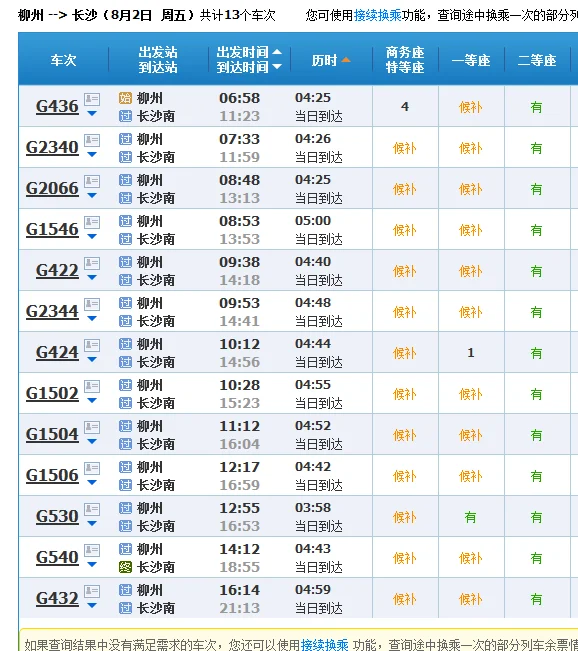Click first class 候补 for G436
This screenshot has width=578, height=651.
tap(470, 108)
